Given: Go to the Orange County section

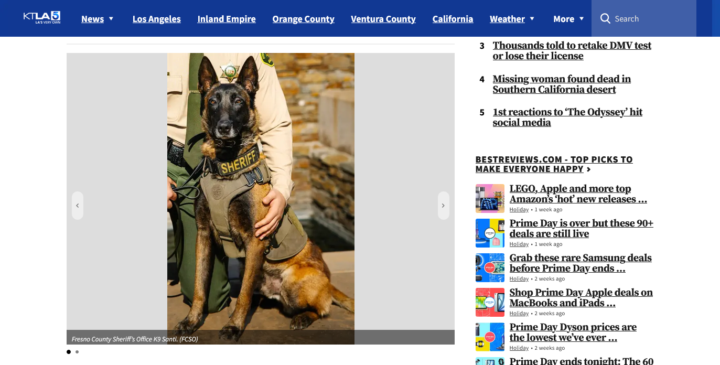Looking at the screenshot, I should (x=303, y=19).
